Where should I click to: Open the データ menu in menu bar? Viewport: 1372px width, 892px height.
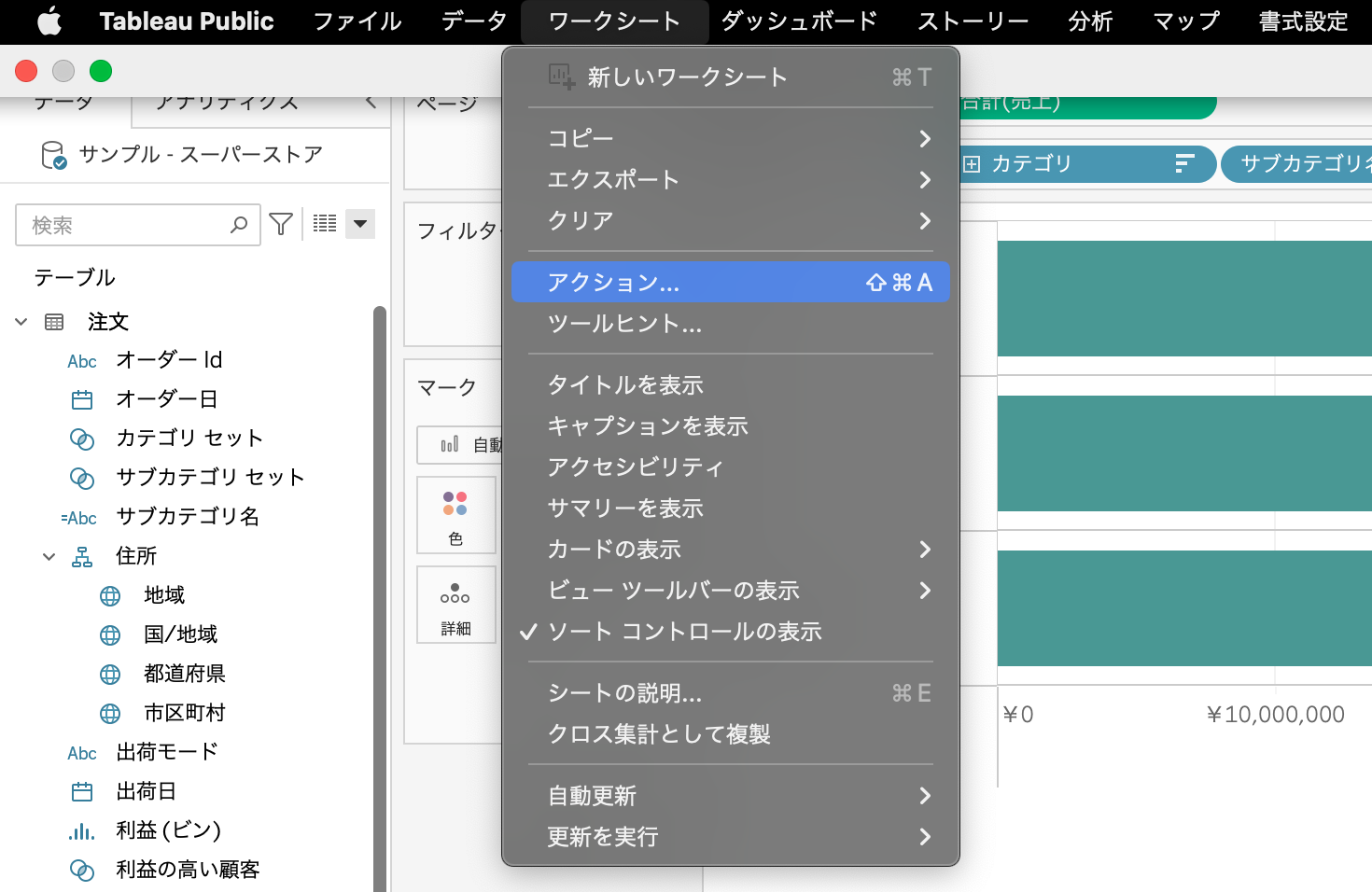pyautogui.click(x=474, y=21)
